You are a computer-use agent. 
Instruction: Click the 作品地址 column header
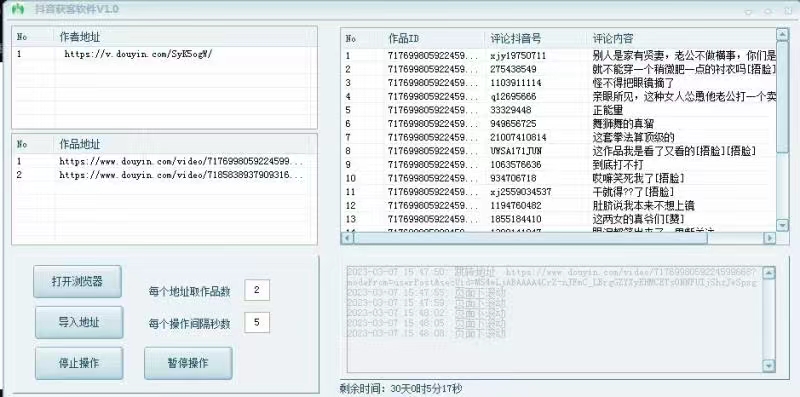80,144
